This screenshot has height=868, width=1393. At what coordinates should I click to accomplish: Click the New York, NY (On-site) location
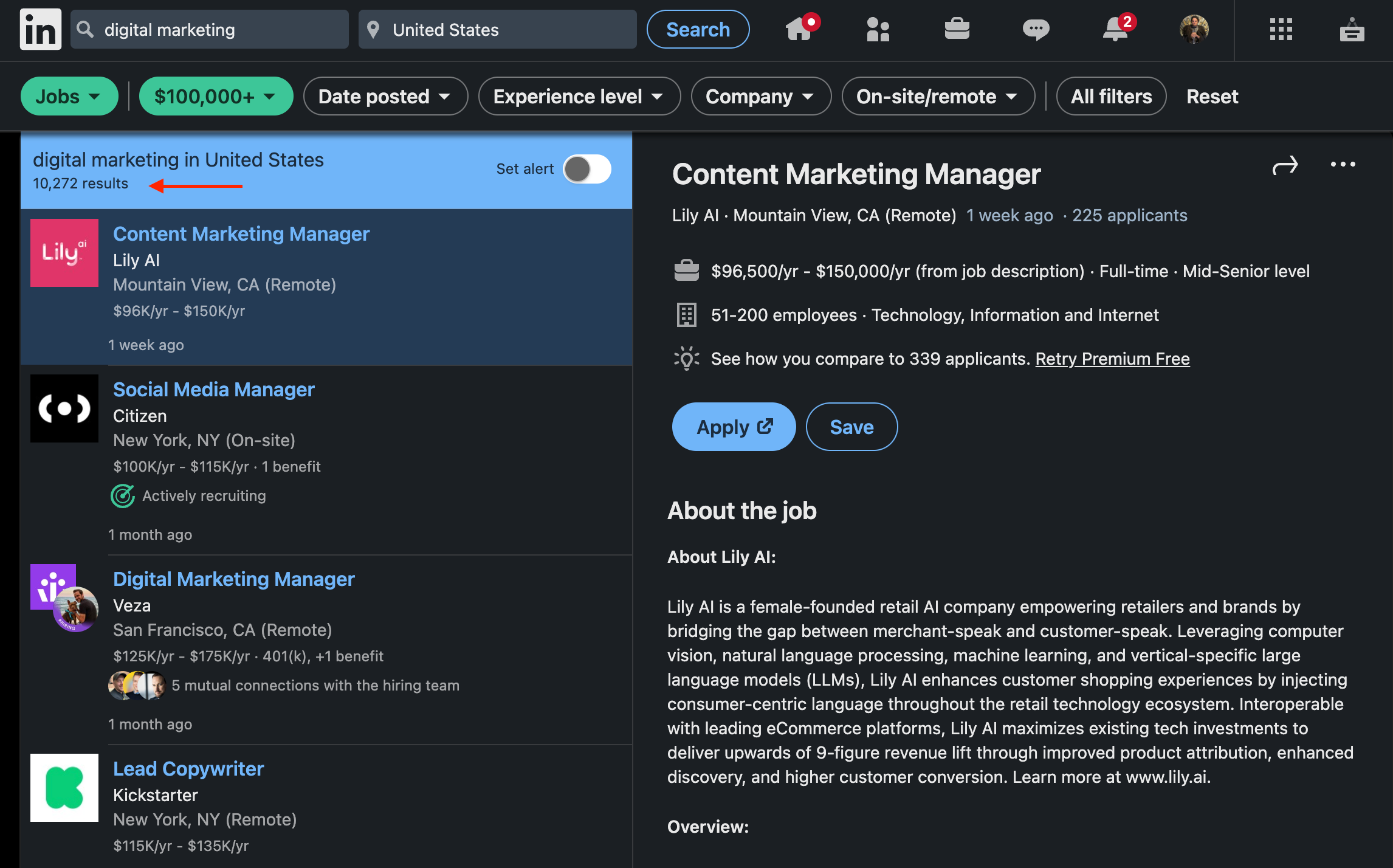point(204,440)
